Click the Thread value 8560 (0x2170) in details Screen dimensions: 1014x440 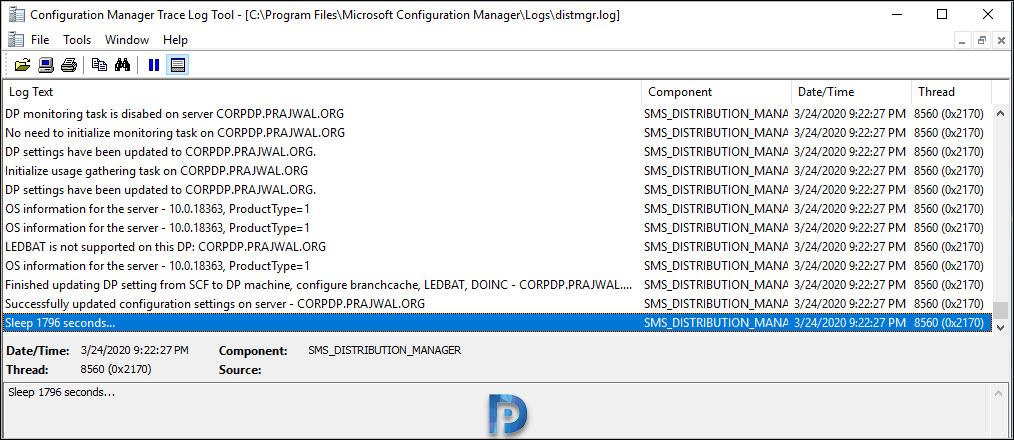[116, 369]
